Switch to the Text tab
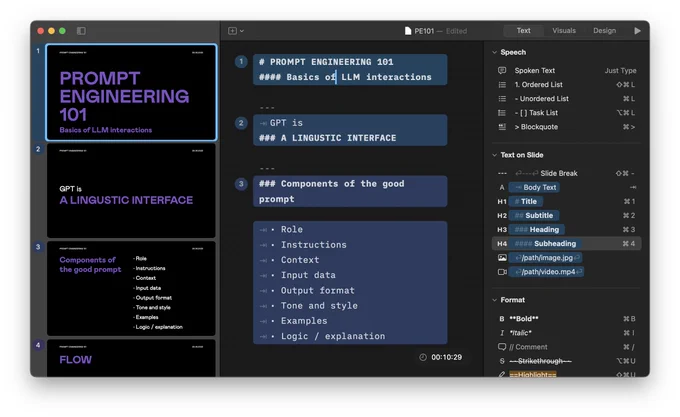This screenshot has width=680, height=417. (523, 30)
